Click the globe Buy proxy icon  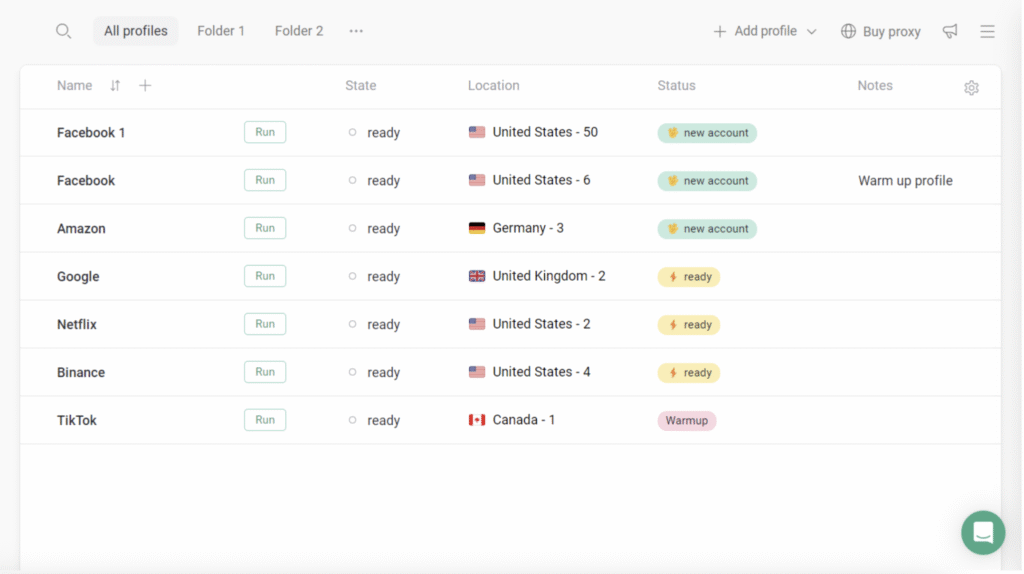click(x=848, y=31)
